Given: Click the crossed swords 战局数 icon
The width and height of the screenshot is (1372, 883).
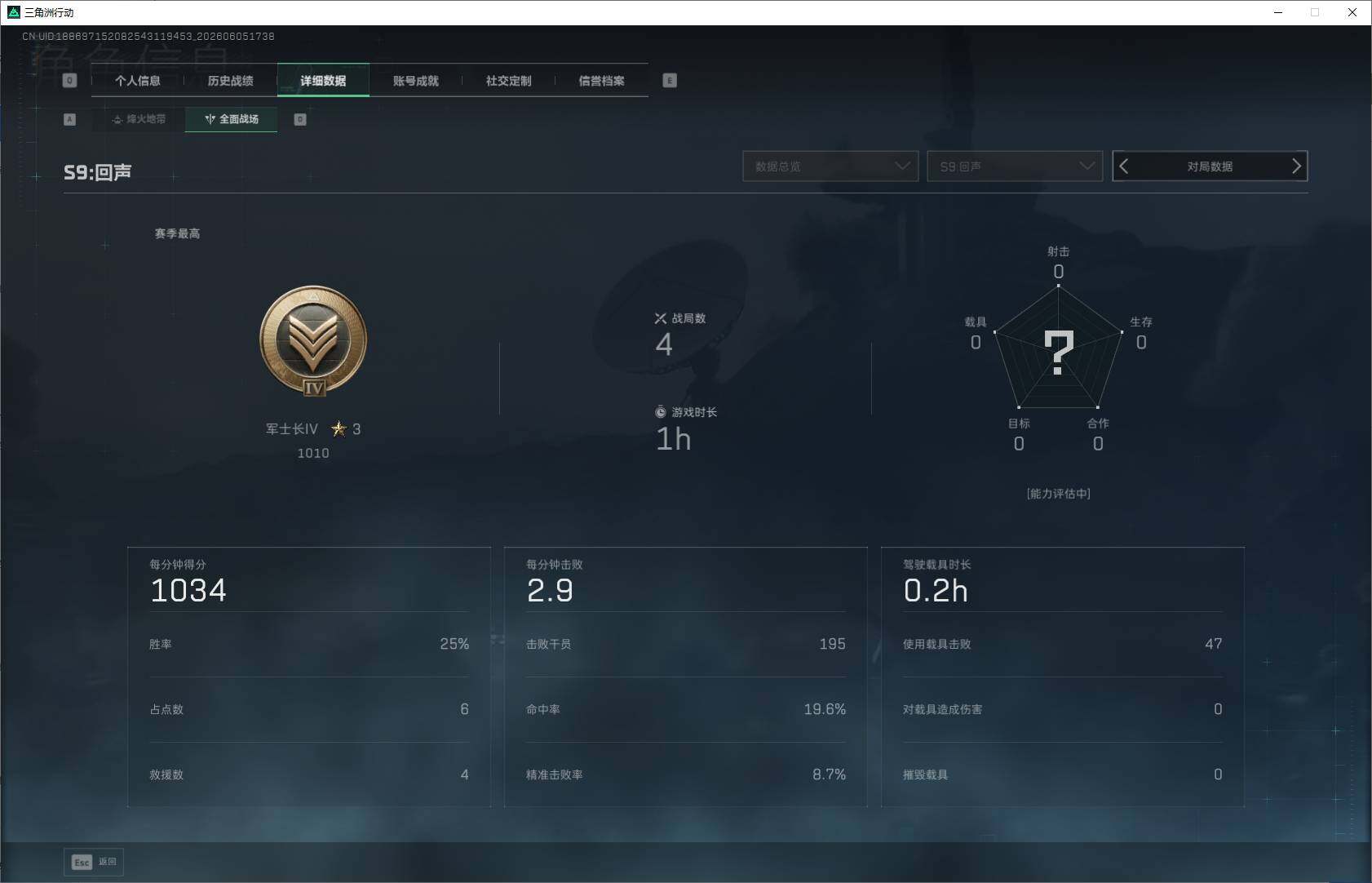Looking at the screenshot, I should coord(661,318).
